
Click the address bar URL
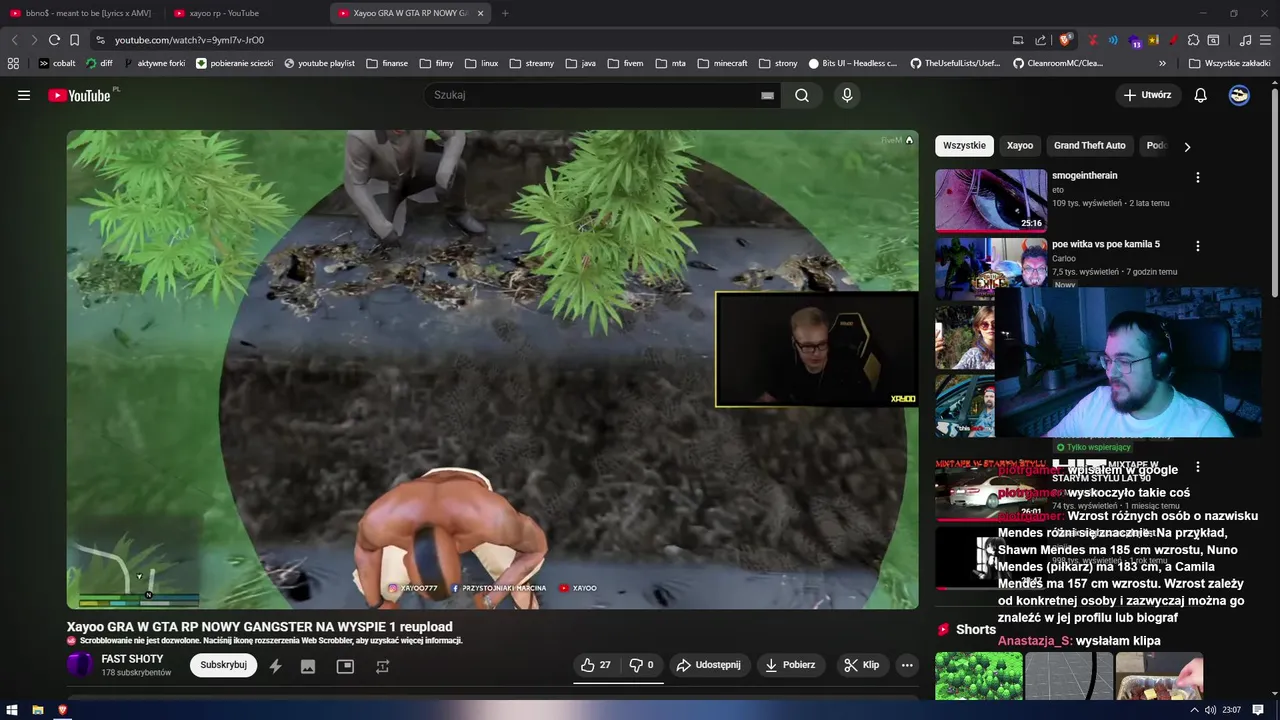point(189,40)
